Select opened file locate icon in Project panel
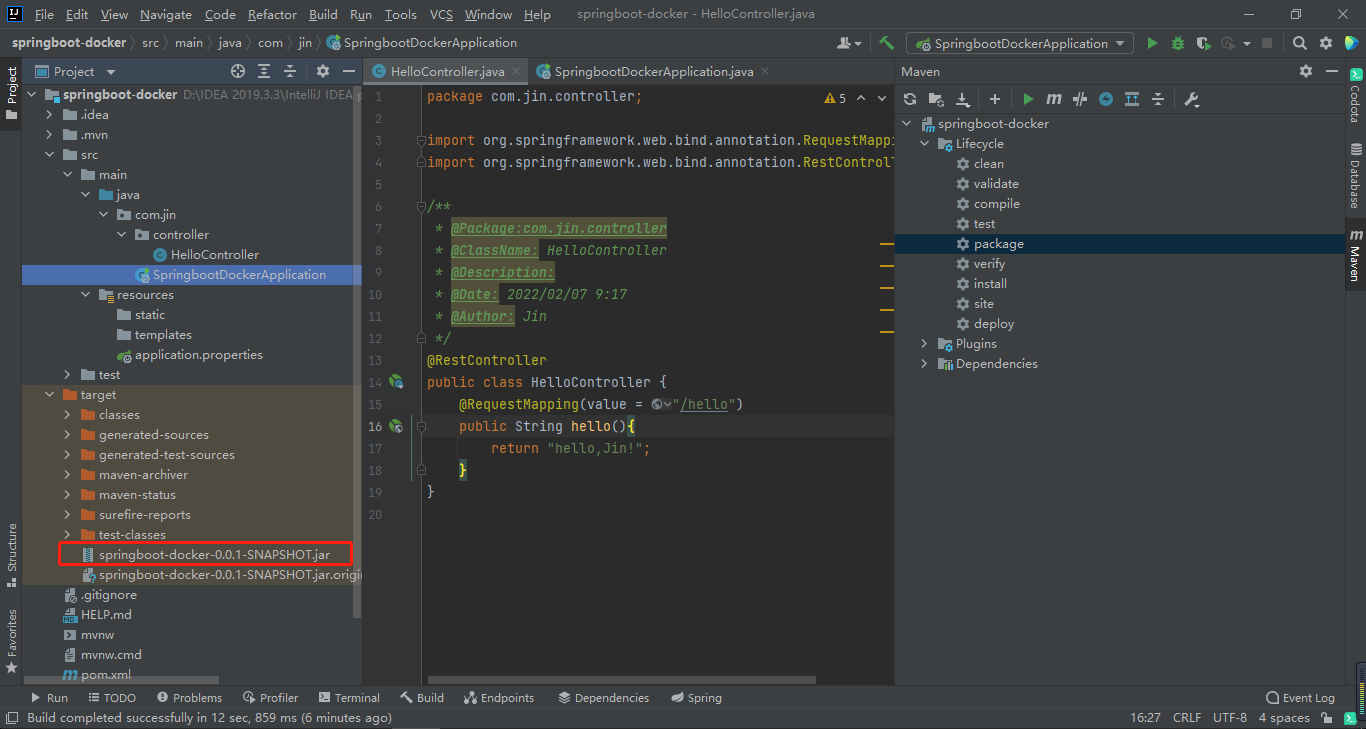 238,71
